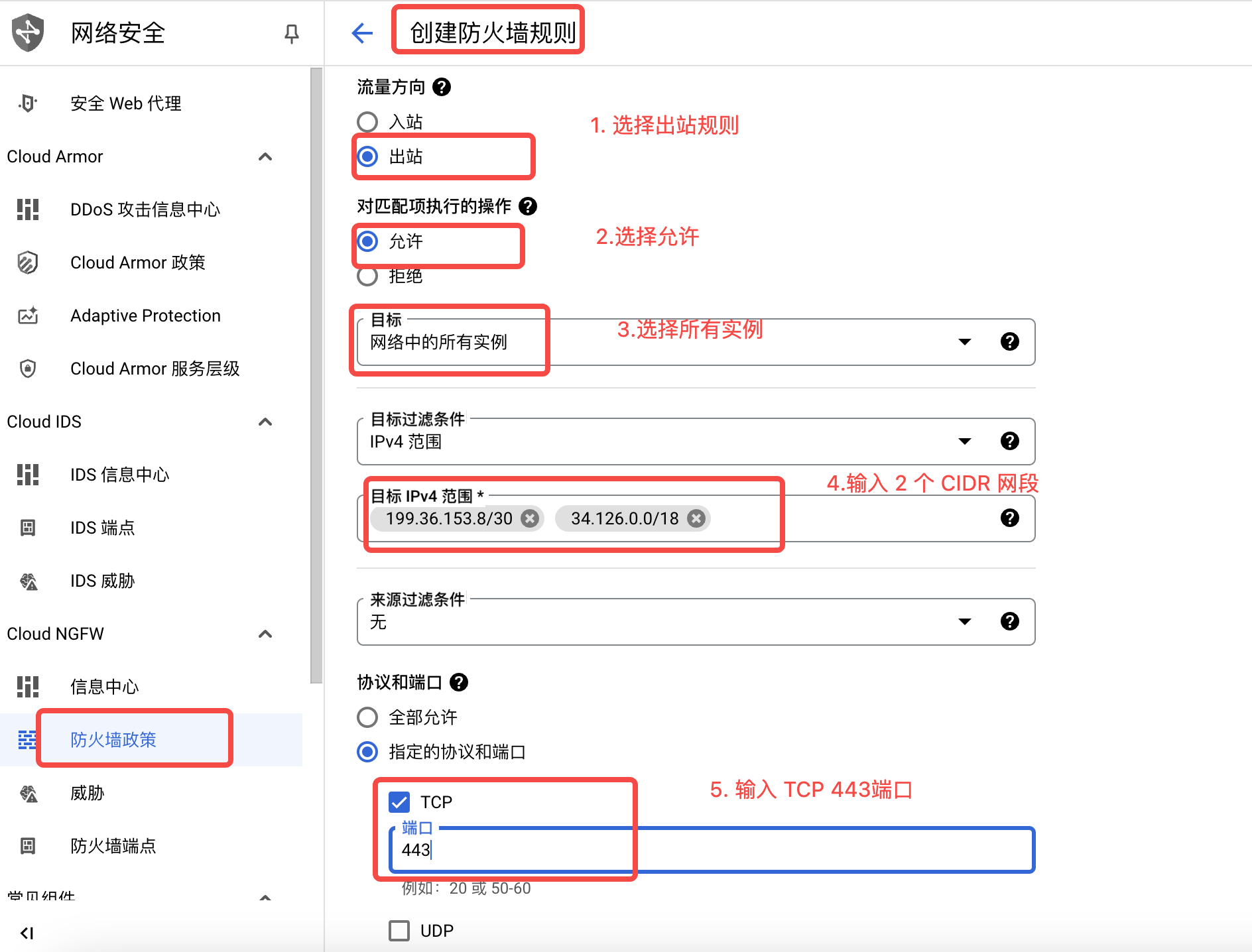Open help icon beside 来源过滤条件
Image resolution: width=1252 pixels, height=952 pixels.
click(1009, 621)
